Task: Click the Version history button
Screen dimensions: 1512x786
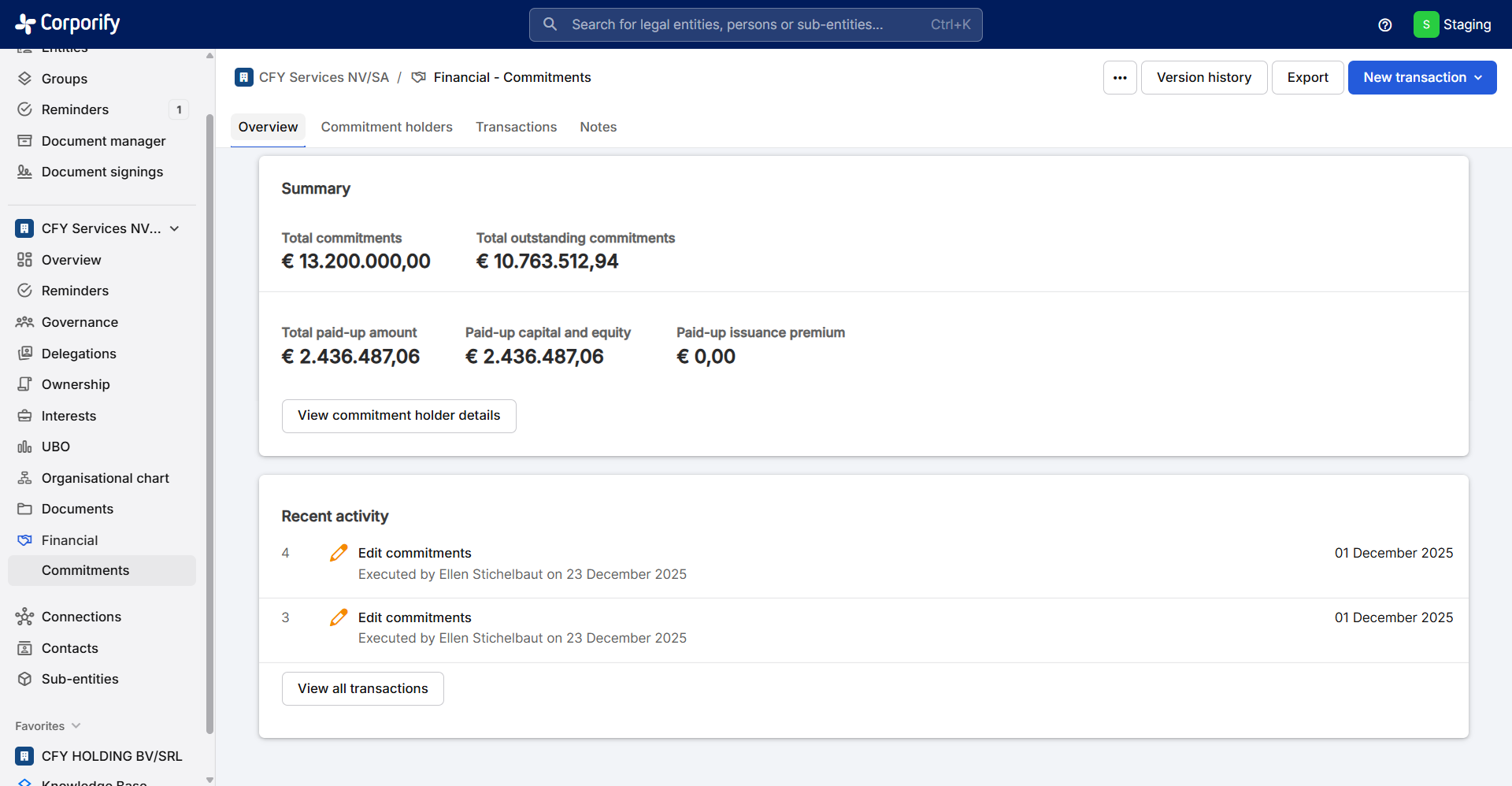Action: click(1203, 78)
